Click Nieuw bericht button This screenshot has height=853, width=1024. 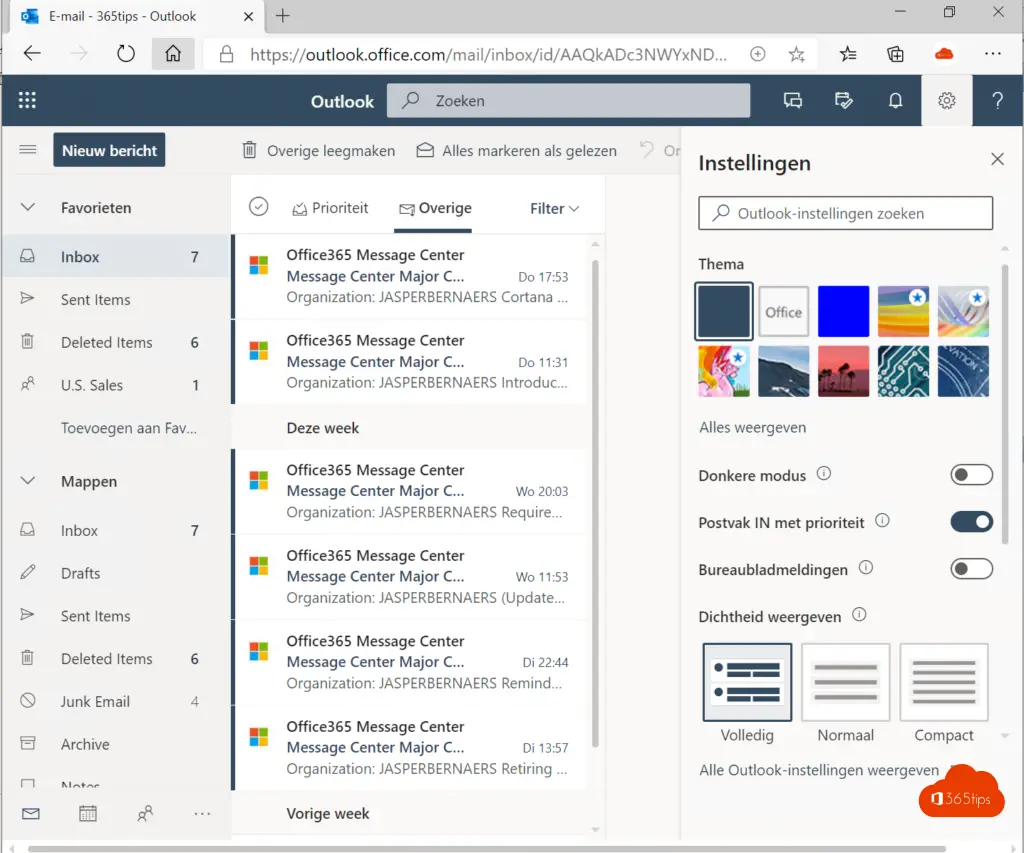tap(109, 150)
